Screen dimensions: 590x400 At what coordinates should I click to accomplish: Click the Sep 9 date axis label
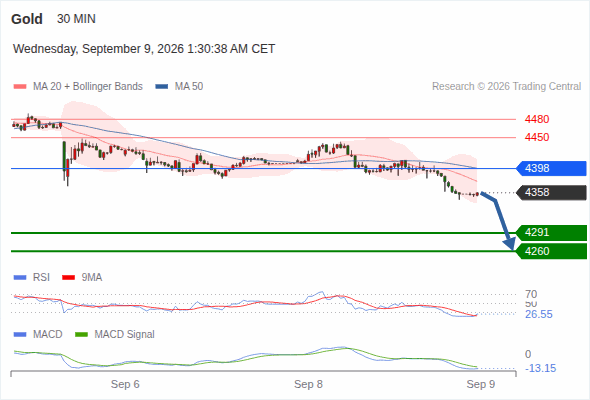481,384
